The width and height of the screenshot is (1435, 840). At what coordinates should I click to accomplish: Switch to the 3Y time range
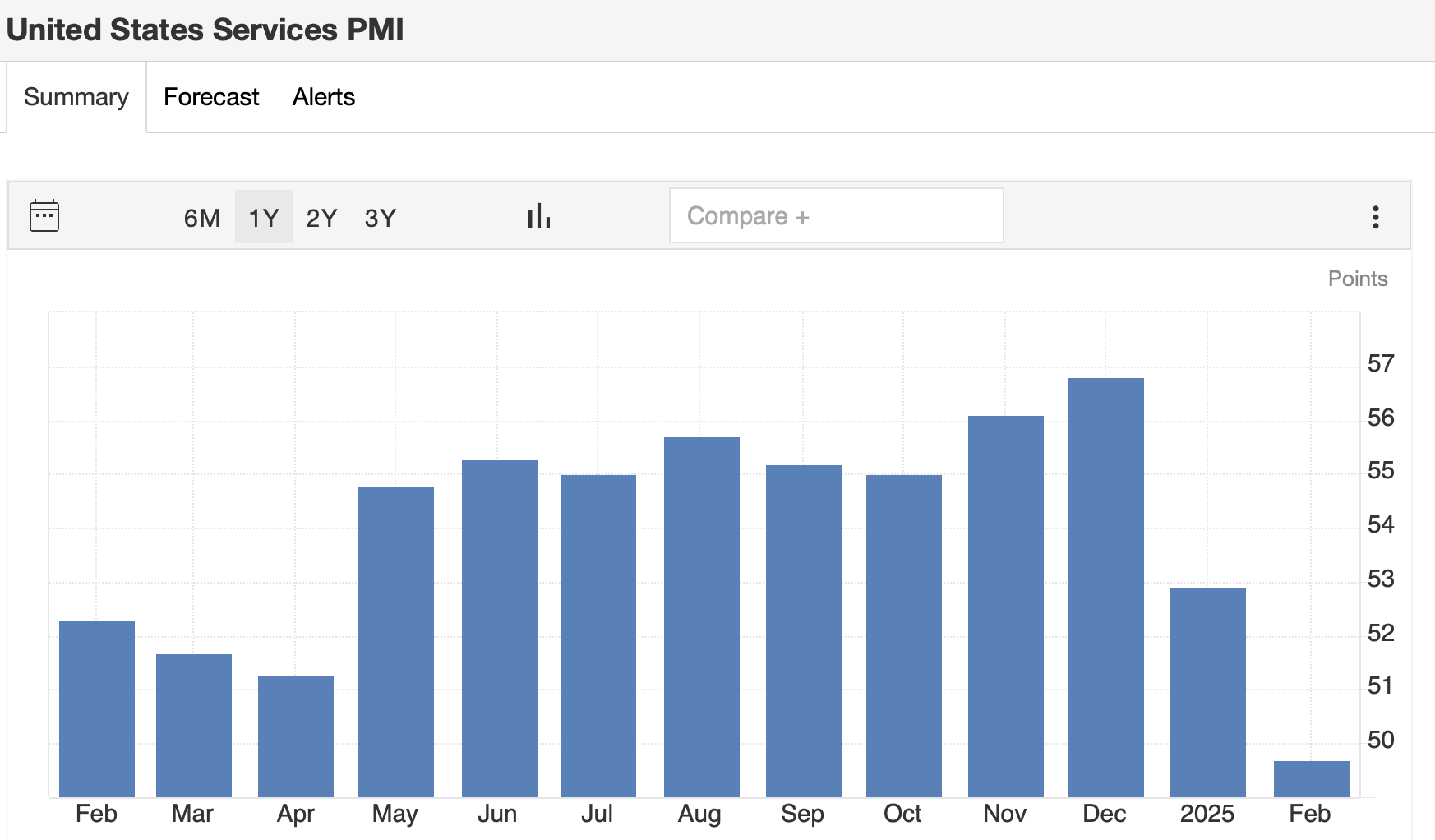381,218
